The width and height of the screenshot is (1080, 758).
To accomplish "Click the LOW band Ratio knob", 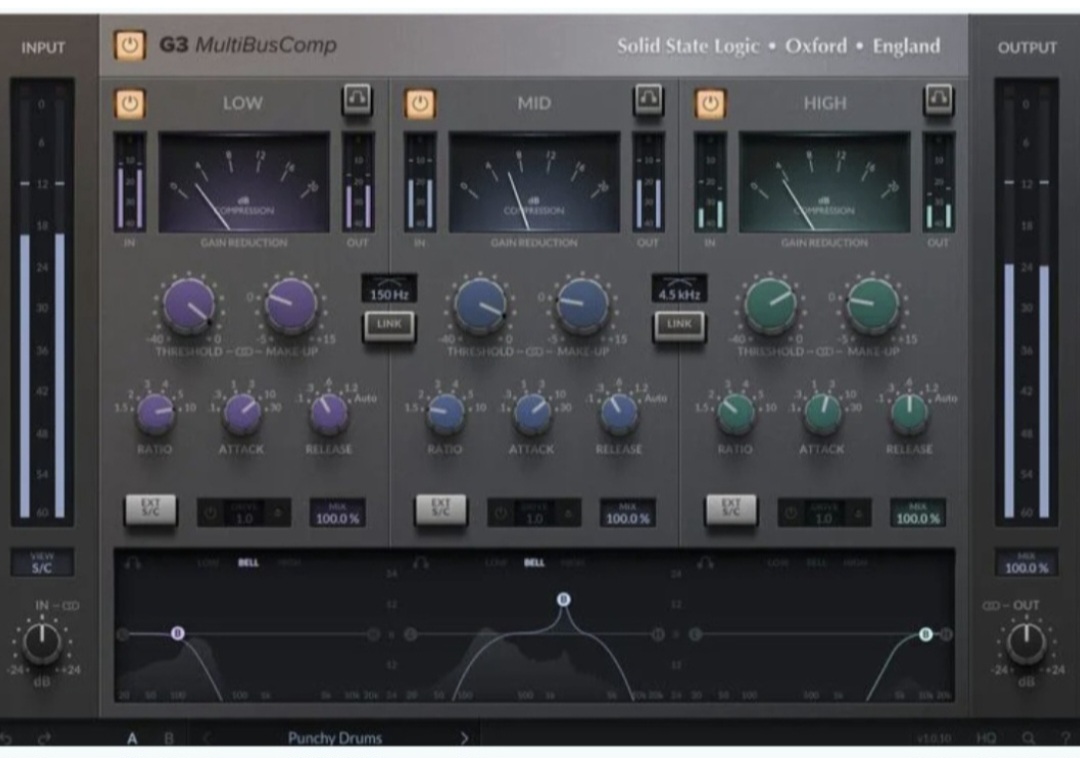I will point(155,412).
